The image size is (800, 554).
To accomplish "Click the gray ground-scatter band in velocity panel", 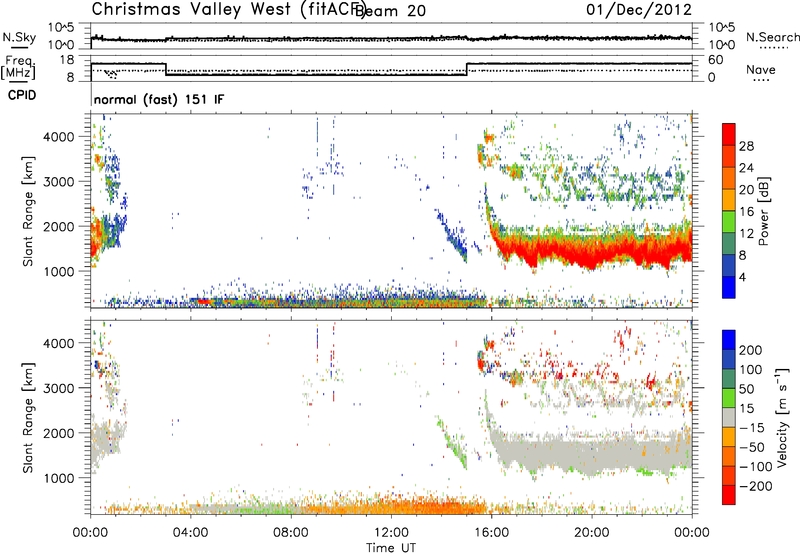I will click(x=592, y=453).
